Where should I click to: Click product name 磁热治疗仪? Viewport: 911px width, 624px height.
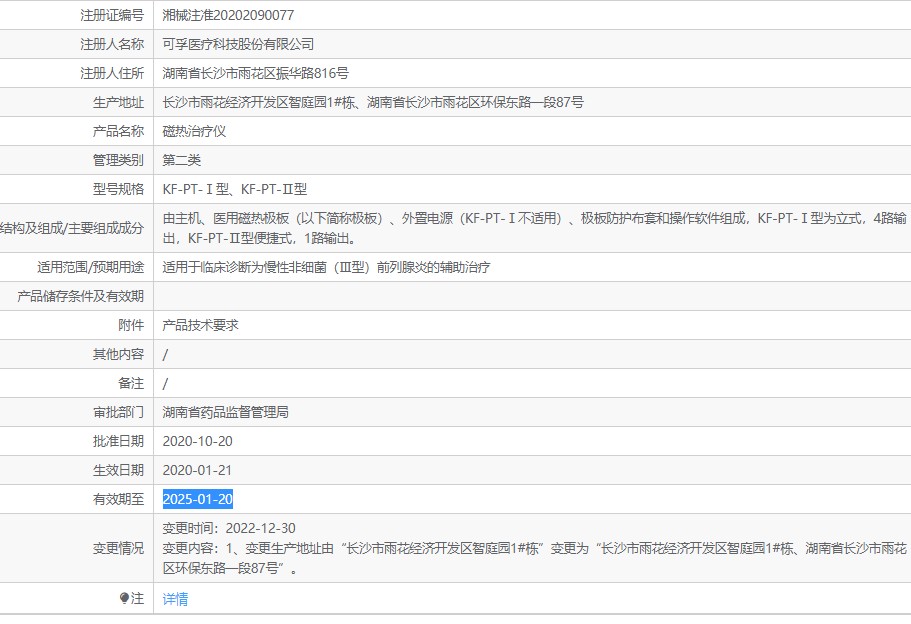(194, 131)
